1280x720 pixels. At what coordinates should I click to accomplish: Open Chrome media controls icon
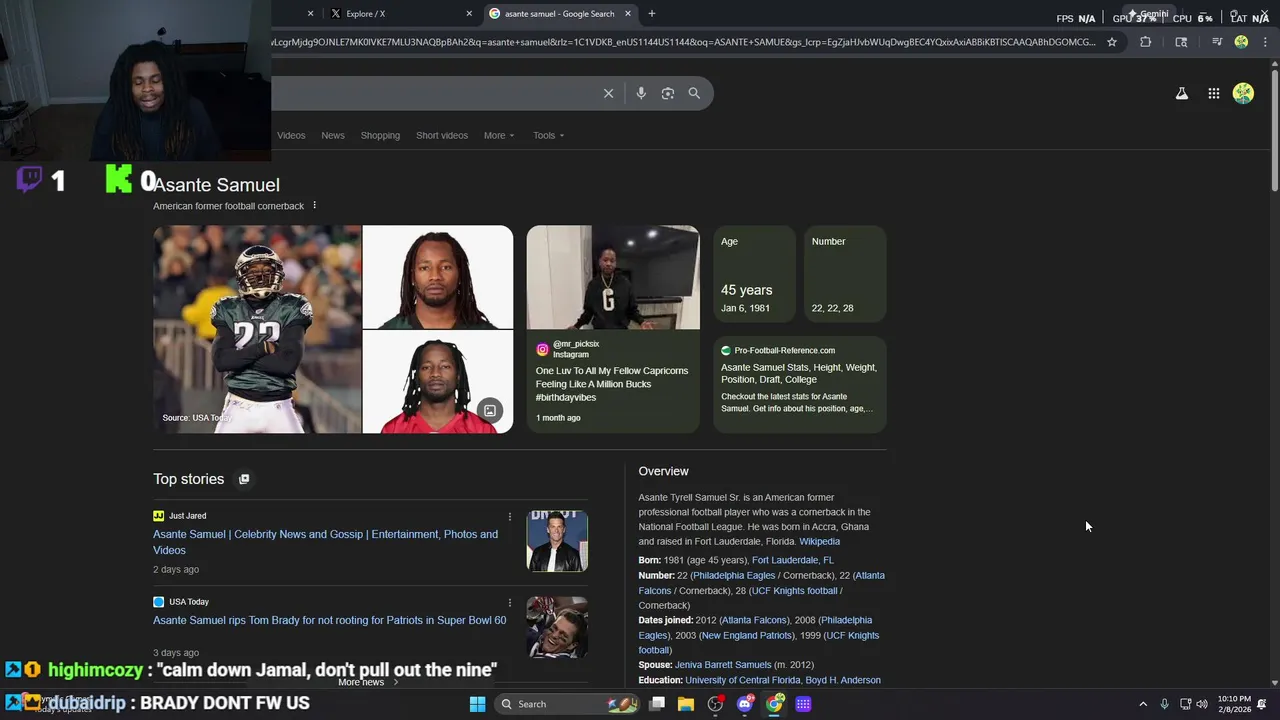1217,42
